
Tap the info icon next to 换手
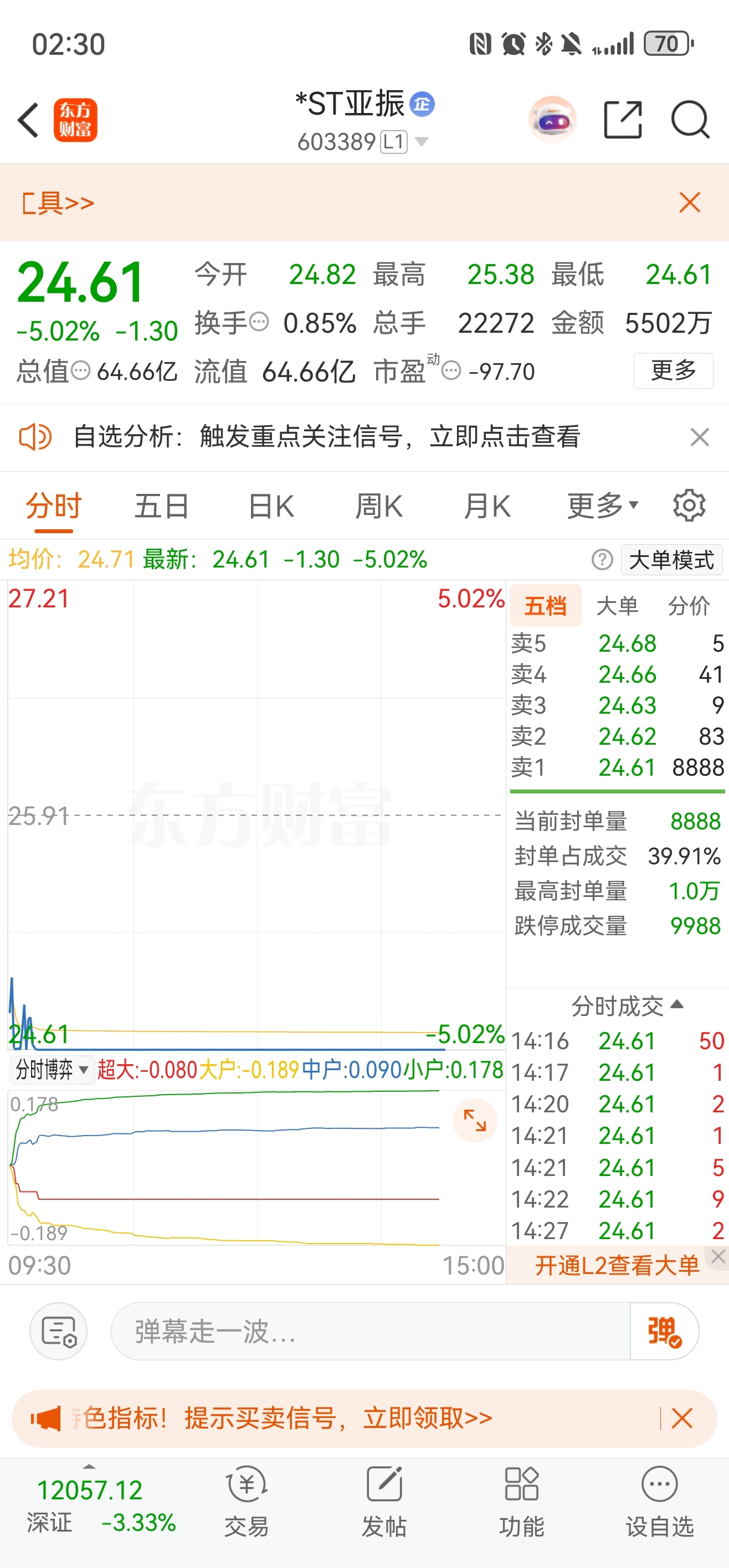point(259,321)
